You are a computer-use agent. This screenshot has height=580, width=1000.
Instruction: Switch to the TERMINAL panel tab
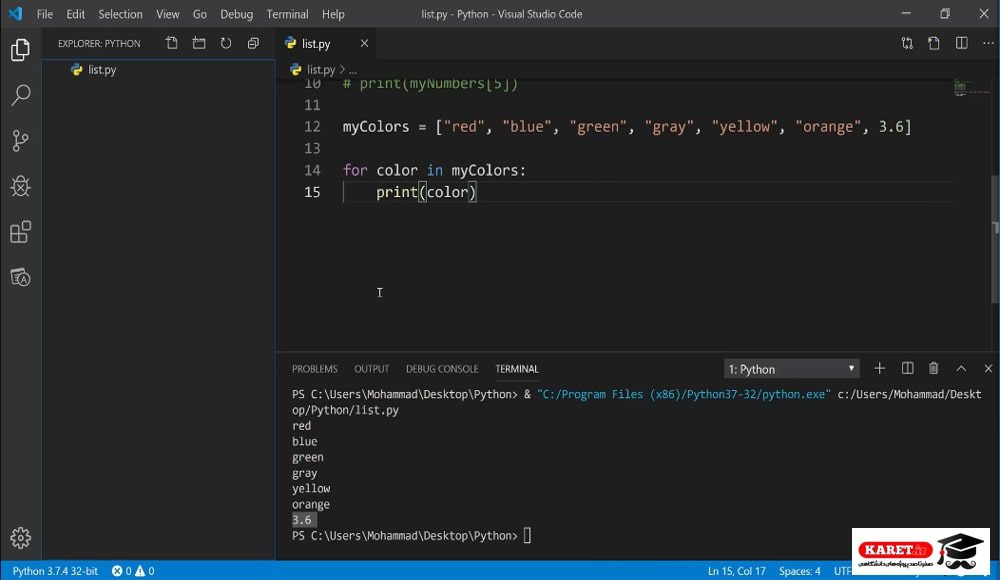point(517,369)
